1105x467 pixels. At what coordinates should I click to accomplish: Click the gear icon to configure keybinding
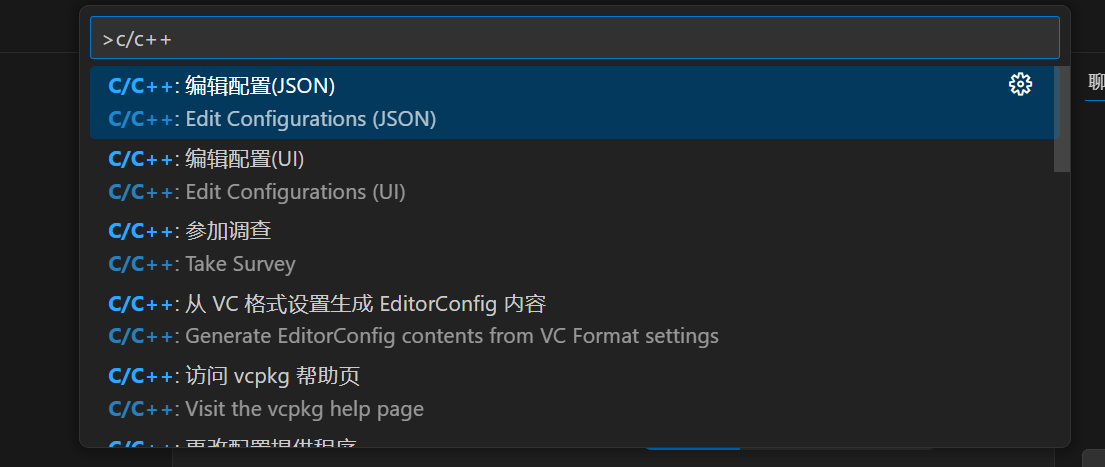click(x=1020, y=85)
